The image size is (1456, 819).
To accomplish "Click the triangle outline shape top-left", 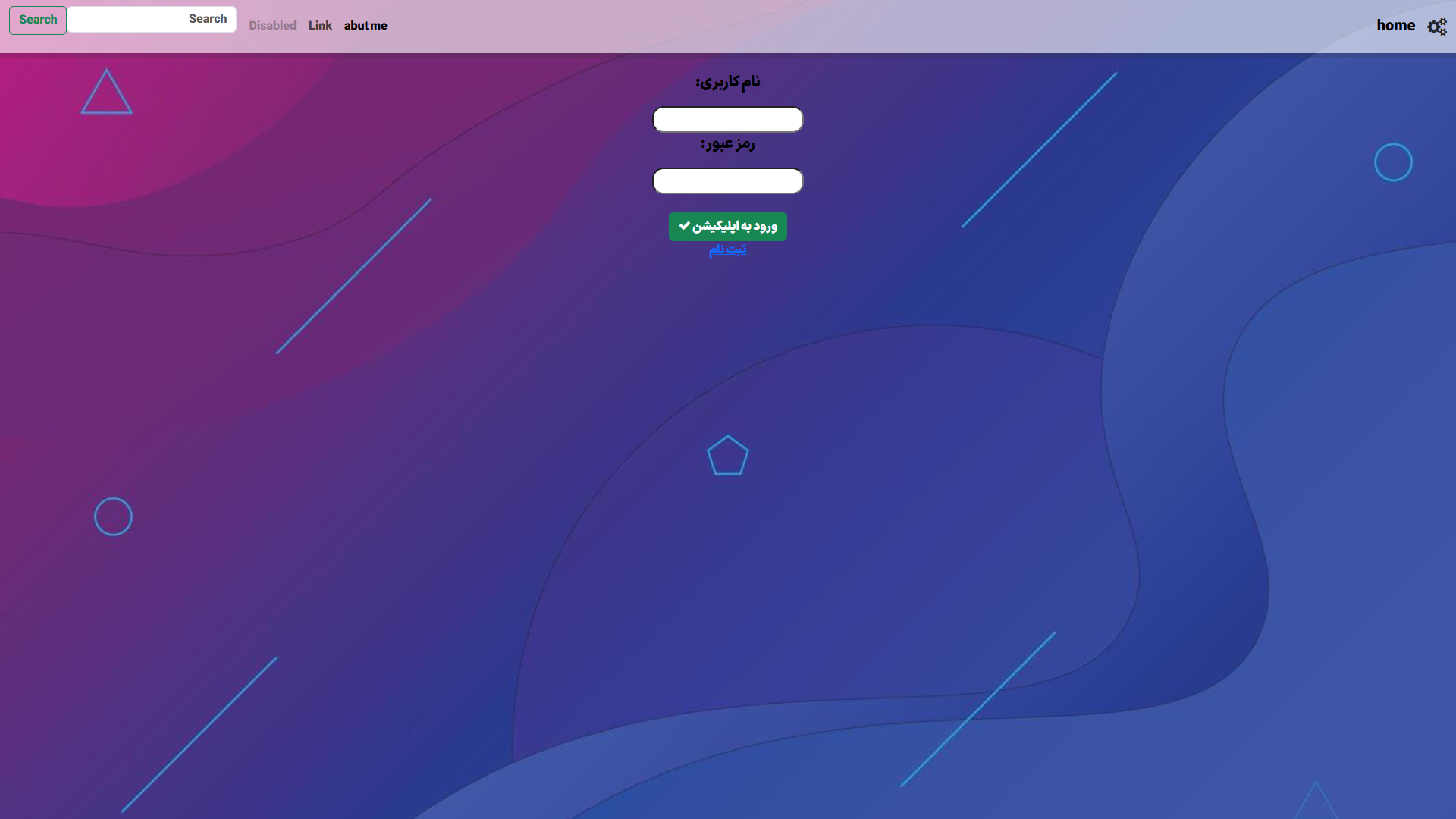I will [x=106, y=94].
